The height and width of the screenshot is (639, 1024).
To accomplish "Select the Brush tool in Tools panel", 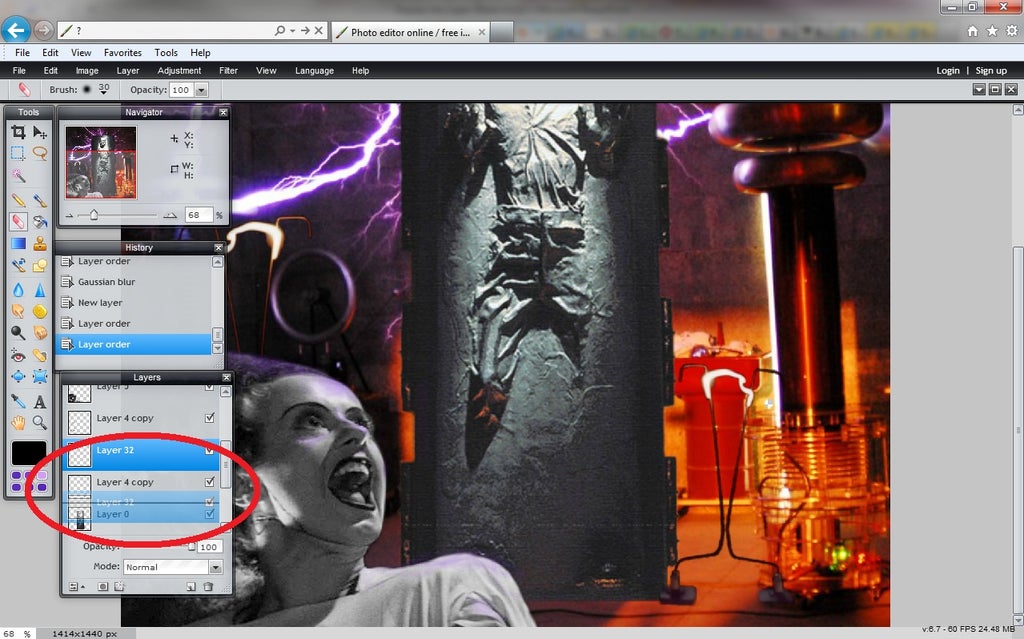I will [x=40, y=201].
